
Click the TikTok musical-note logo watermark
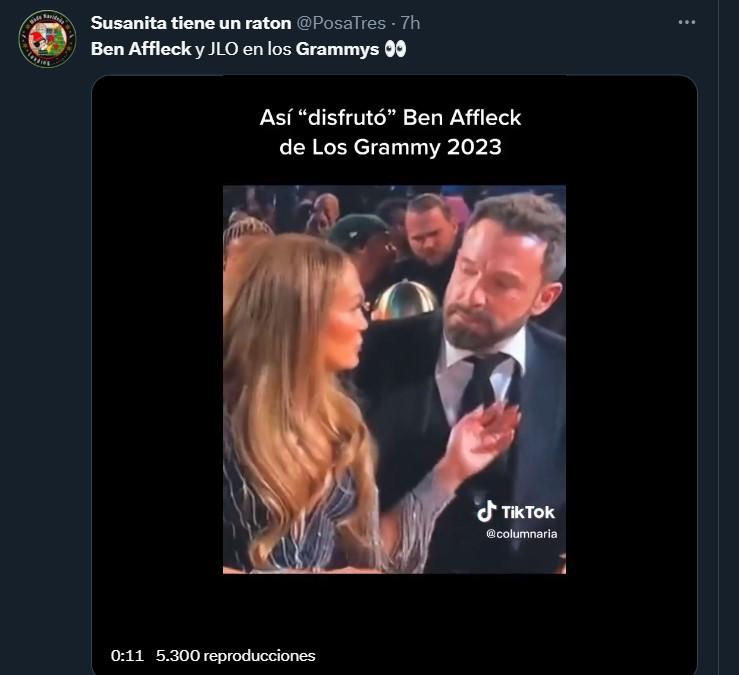[x=486, y=512]
